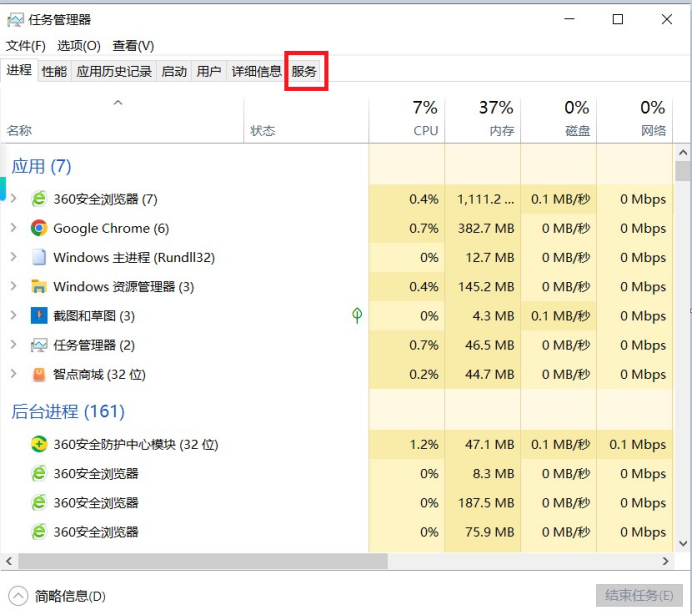Click the 任务管理器 (2) process icon

click(39, 345)
